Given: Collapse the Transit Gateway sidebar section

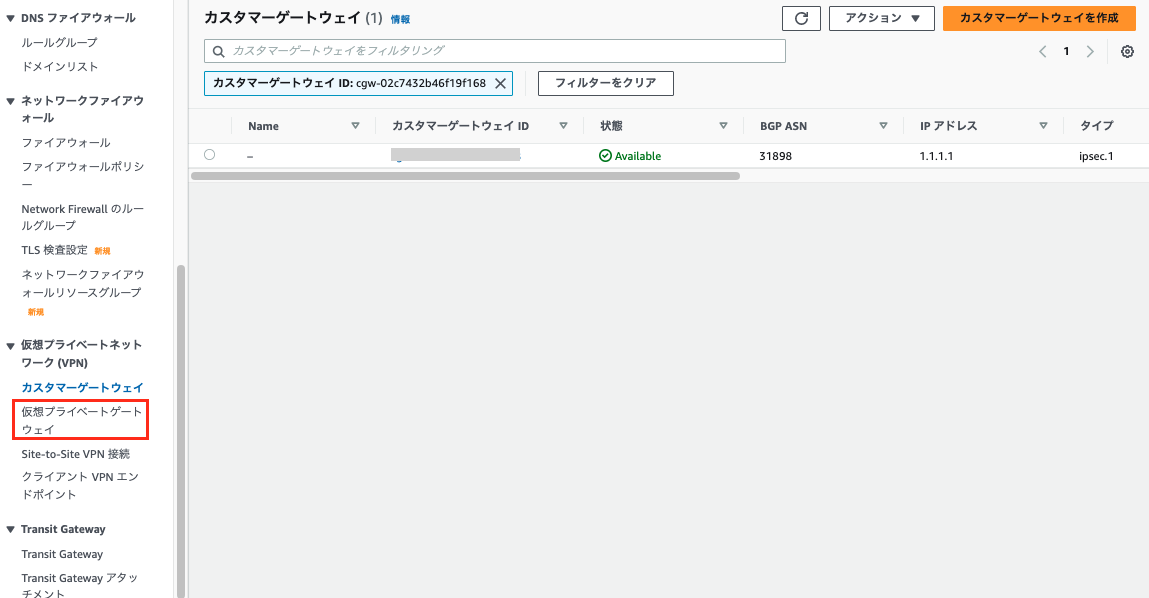Looking at the screenshot, I should click(x=10, y=529).
